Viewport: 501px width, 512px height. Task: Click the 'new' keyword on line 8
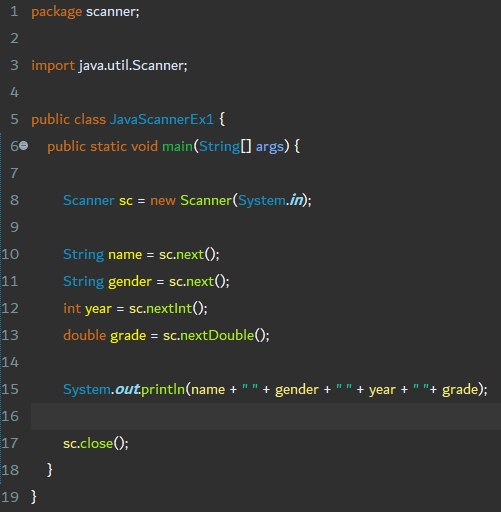click(x=163, y=201)
